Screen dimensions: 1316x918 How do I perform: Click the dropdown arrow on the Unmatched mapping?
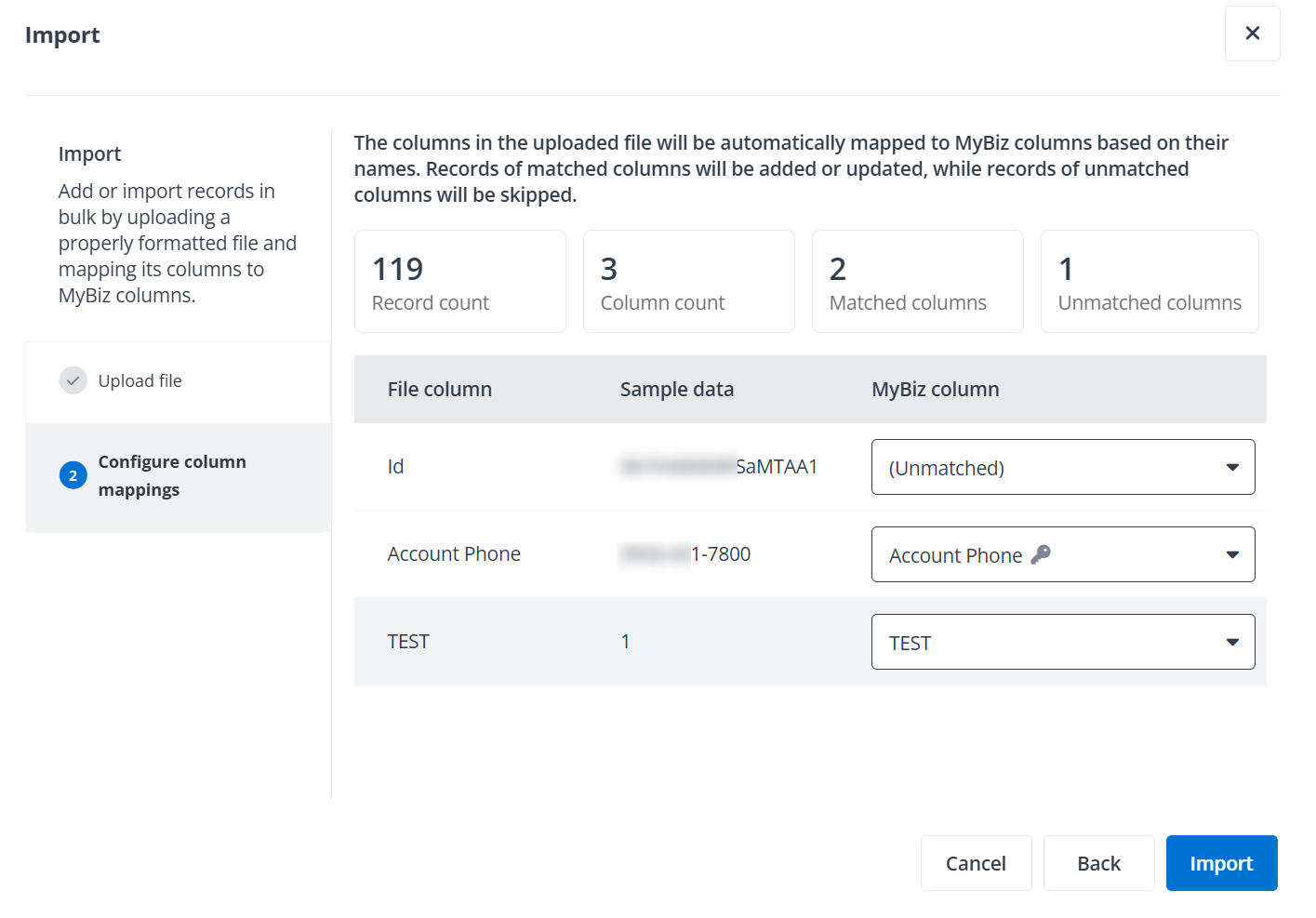pyautogui.click(x=1233, y=467)
